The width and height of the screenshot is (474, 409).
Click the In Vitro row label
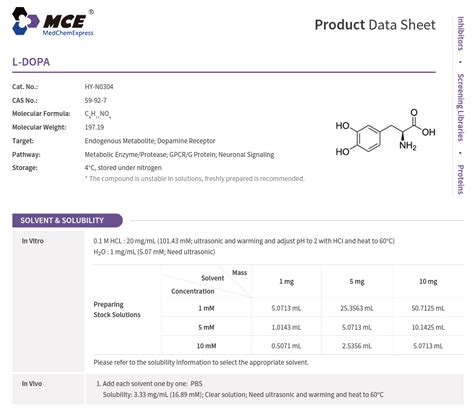click(33, 241)
